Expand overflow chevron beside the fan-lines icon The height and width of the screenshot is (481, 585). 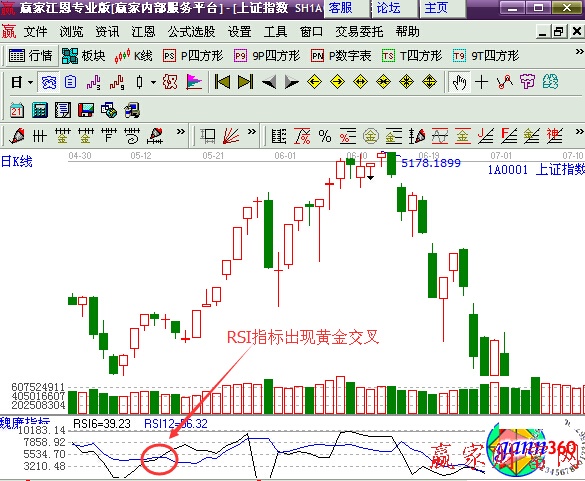pyautogui.click(x=252, y=131)
